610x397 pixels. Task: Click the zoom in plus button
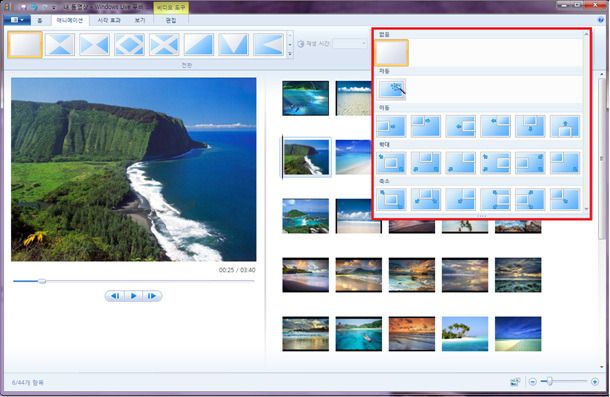pos(595,382)
